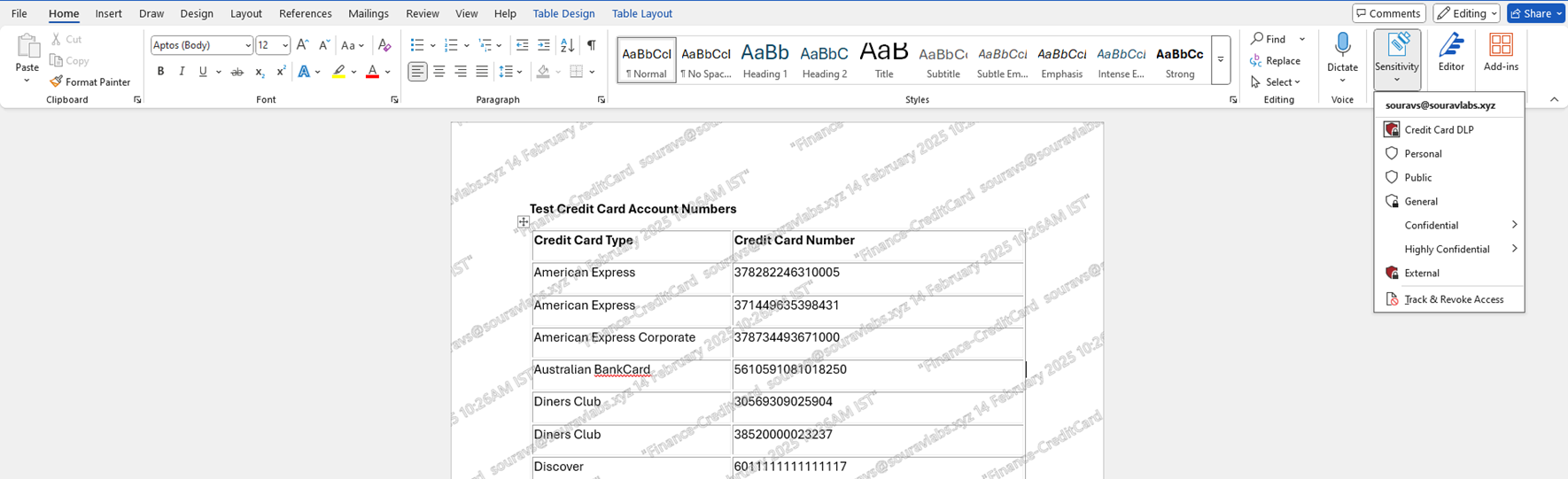Screen dimensions: 1568x479
Task: Open the Select dropdown
Action: 1276,81
